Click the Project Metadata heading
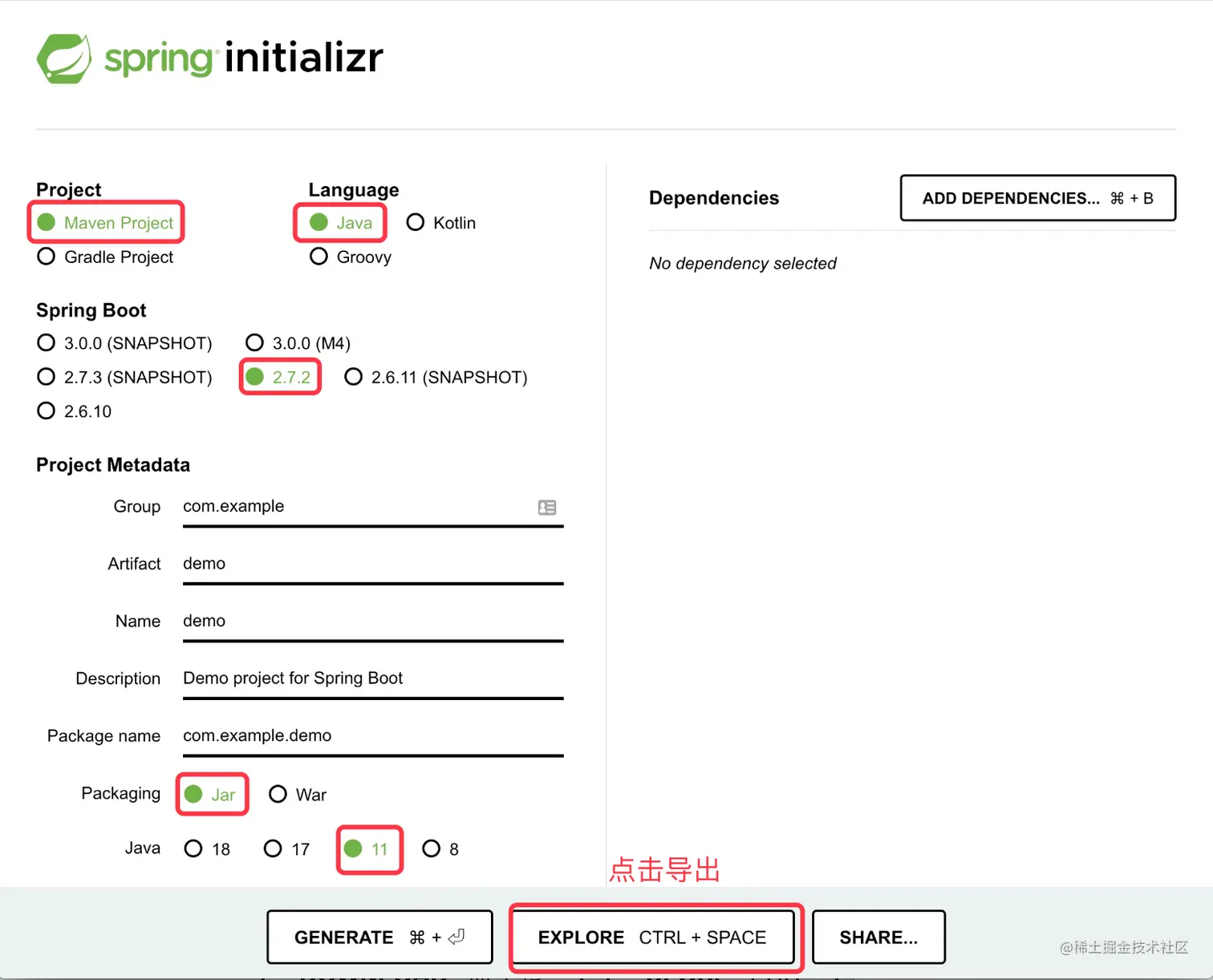1213x980 pixels. (x=113, y=465)
